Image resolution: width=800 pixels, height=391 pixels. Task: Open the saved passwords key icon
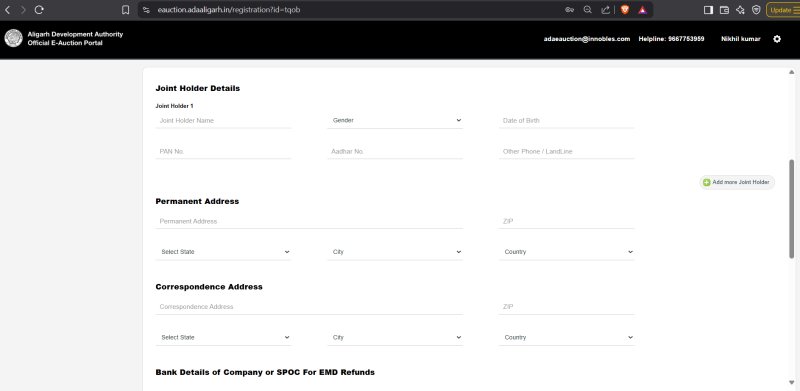(x=569, y=10)
